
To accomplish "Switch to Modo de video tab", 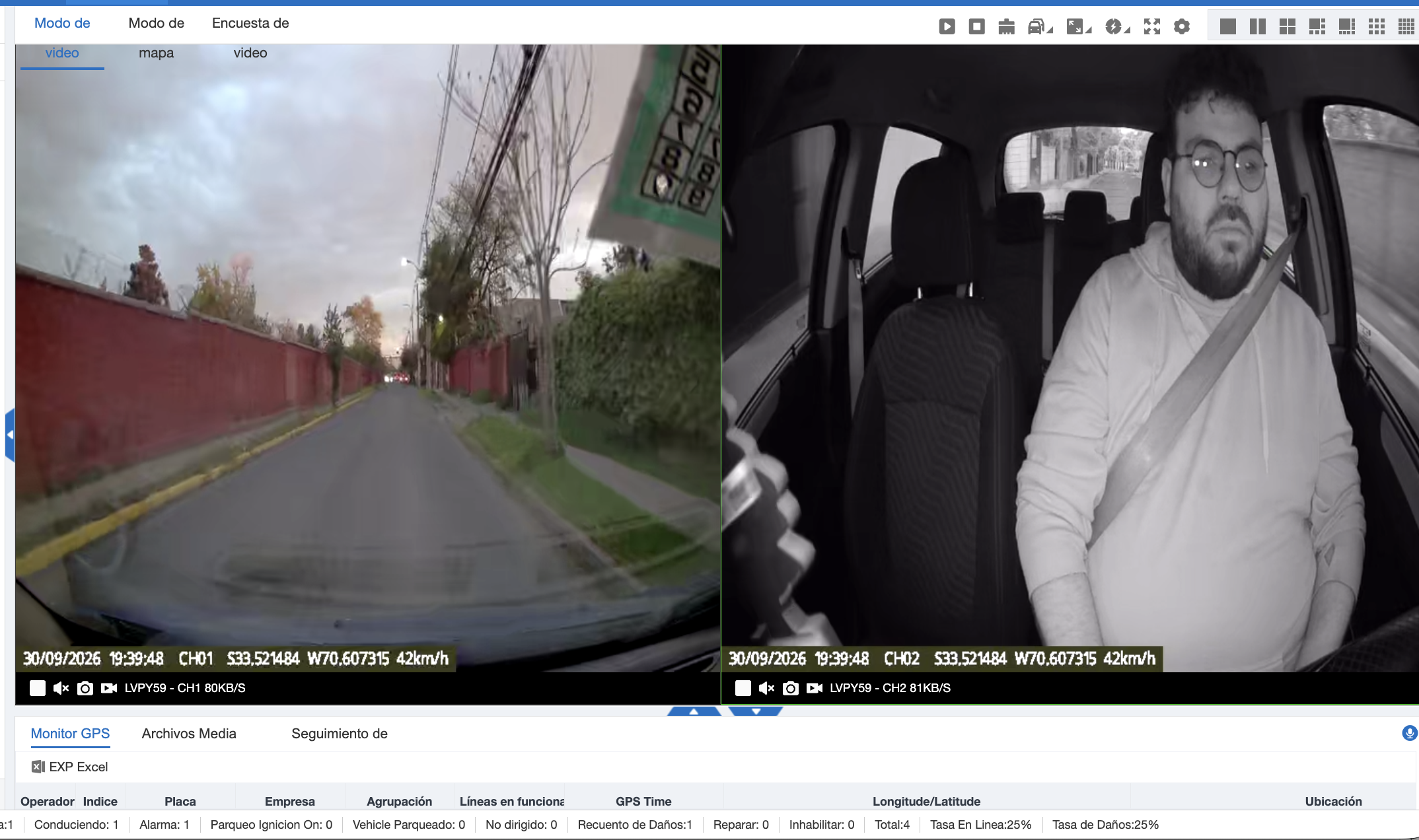I will click(62, 38).
